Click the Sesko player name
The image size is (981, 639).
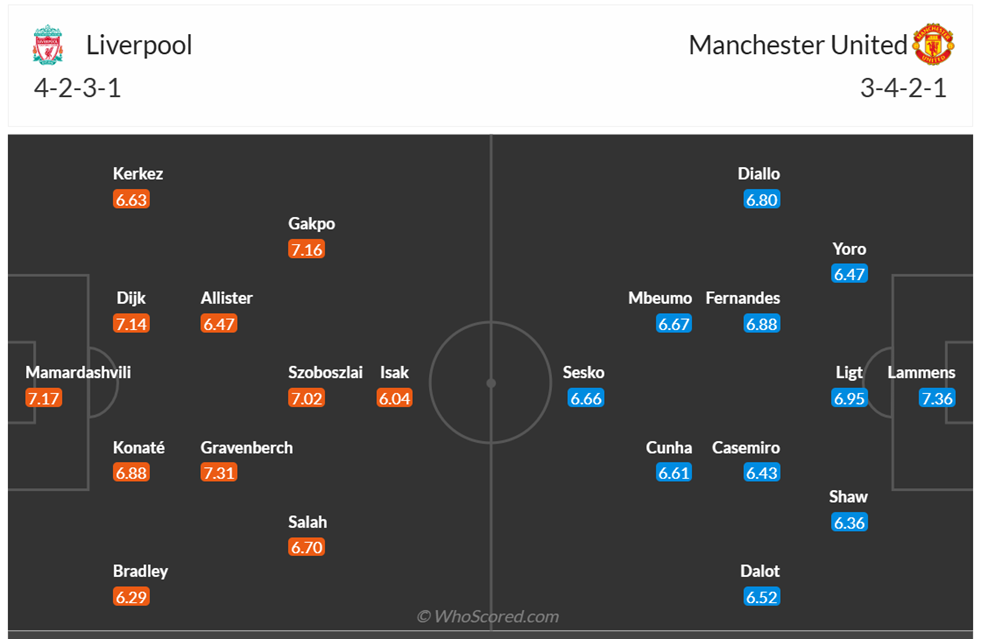click(584, 372)
